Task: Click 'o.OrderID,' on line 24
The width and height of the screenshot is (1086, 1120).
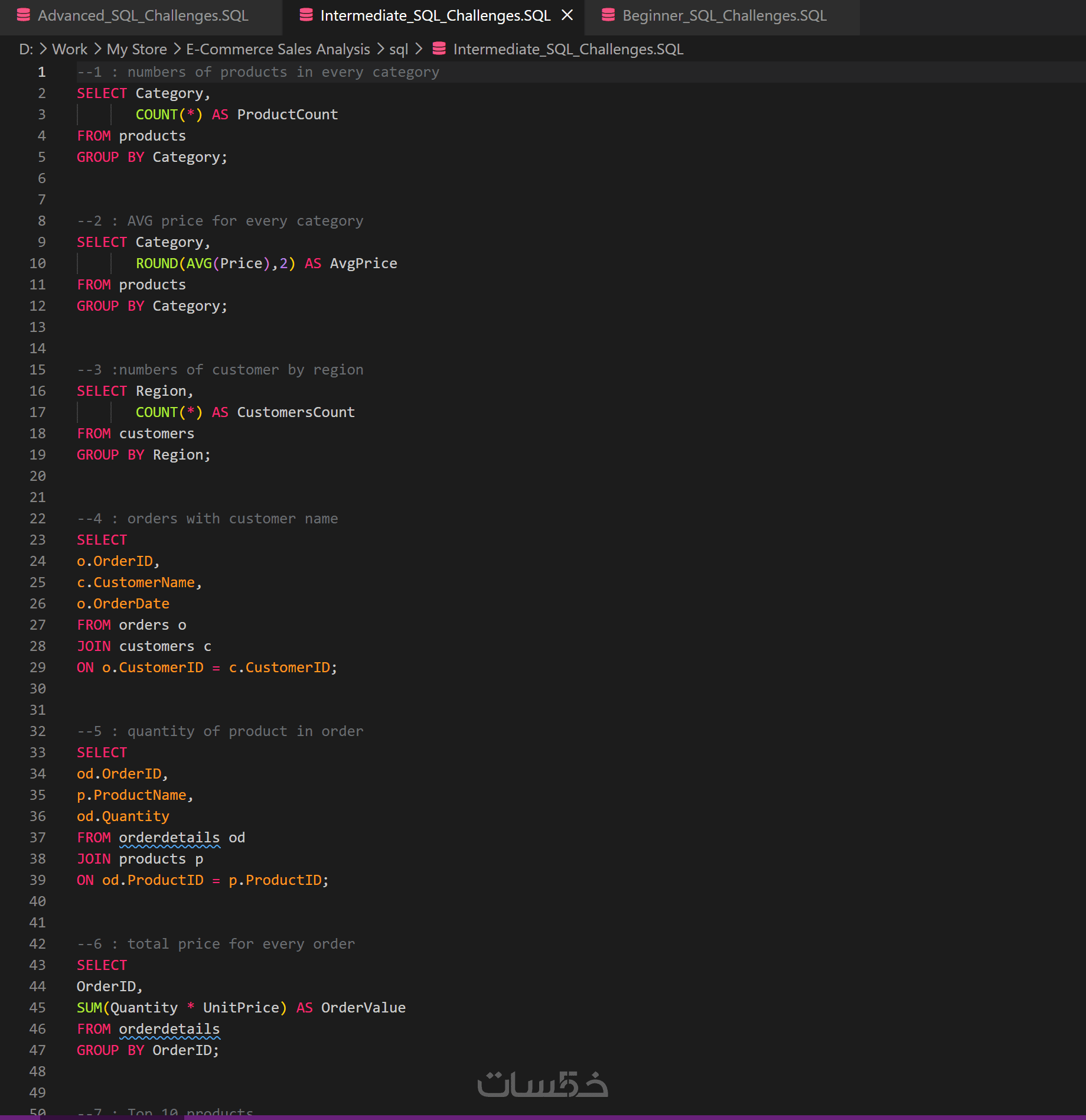Action: click(119, 561)
